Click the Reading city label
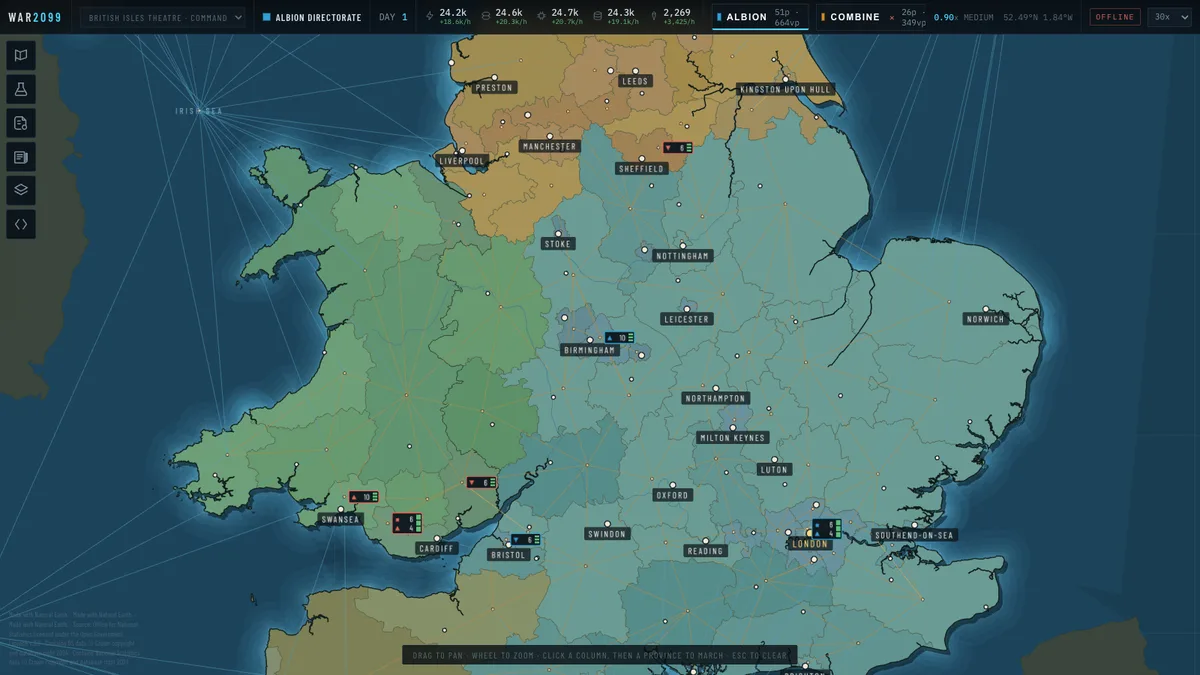The height and width of the screenshot is (675, 1200). point(705,551)
